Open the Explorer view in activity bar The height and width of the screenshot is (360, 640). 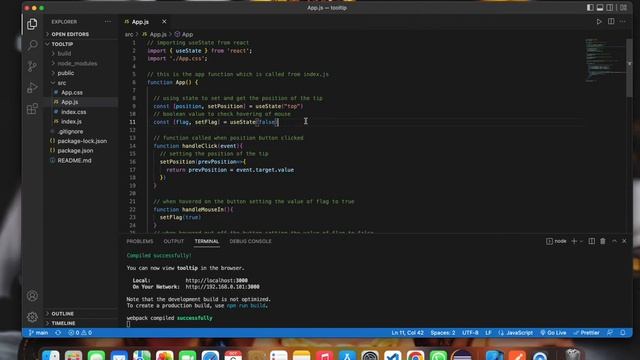(32, 24)
